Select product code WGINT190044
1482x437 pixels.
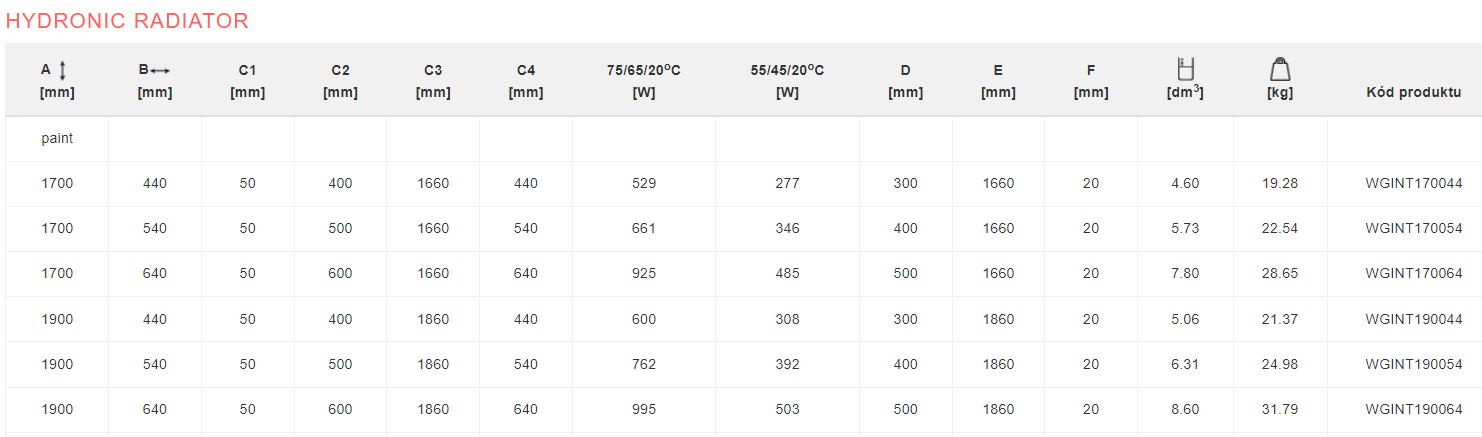click(x=1414, y=319)
